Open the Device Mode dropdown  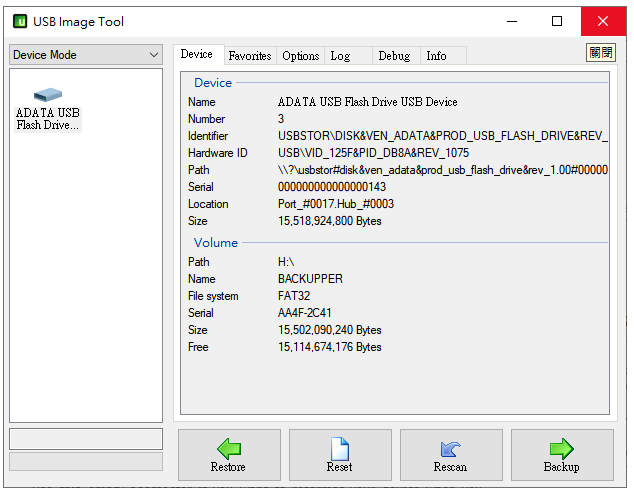[86, 55]
